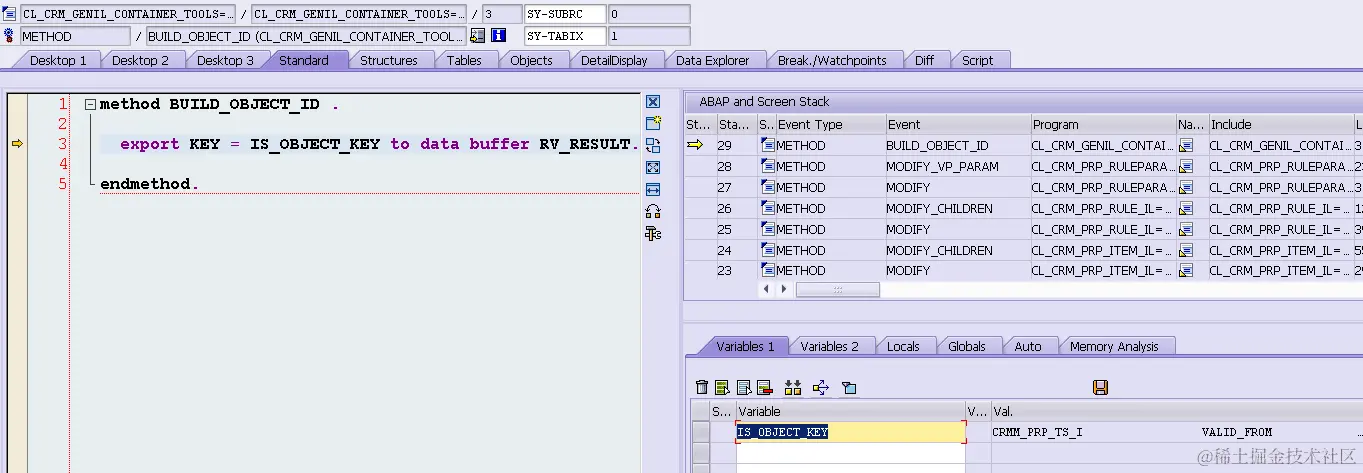Viewport: 1363px width, 473px height.
Task: Click the Val. column header
Action: pos(1175,411)
